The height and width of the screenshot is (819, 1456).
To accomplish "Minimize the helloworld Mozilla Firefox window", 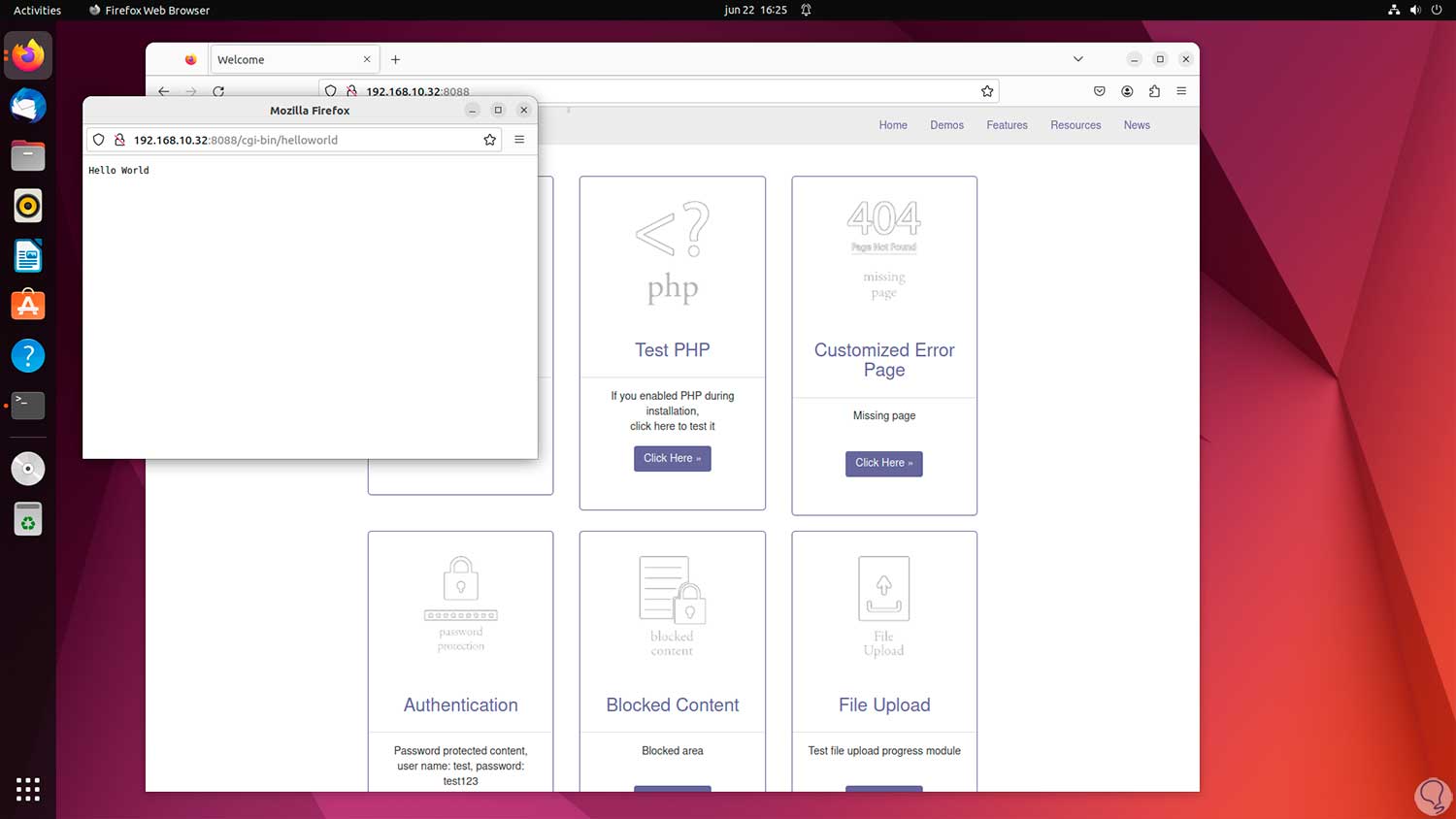I will [472, 110].
